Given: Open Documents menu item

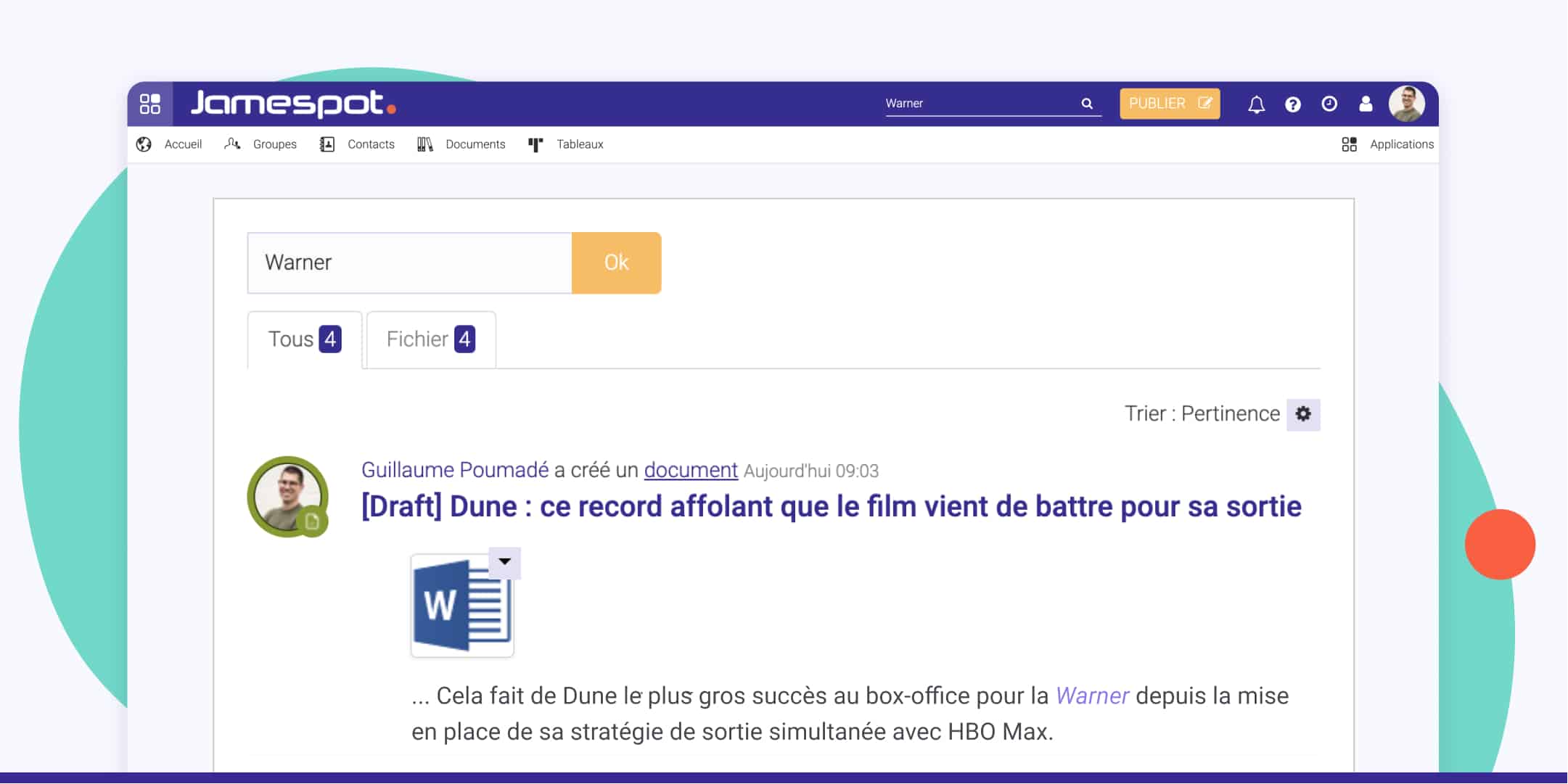Looking at the screenshot, I should [x=475, y=144].
